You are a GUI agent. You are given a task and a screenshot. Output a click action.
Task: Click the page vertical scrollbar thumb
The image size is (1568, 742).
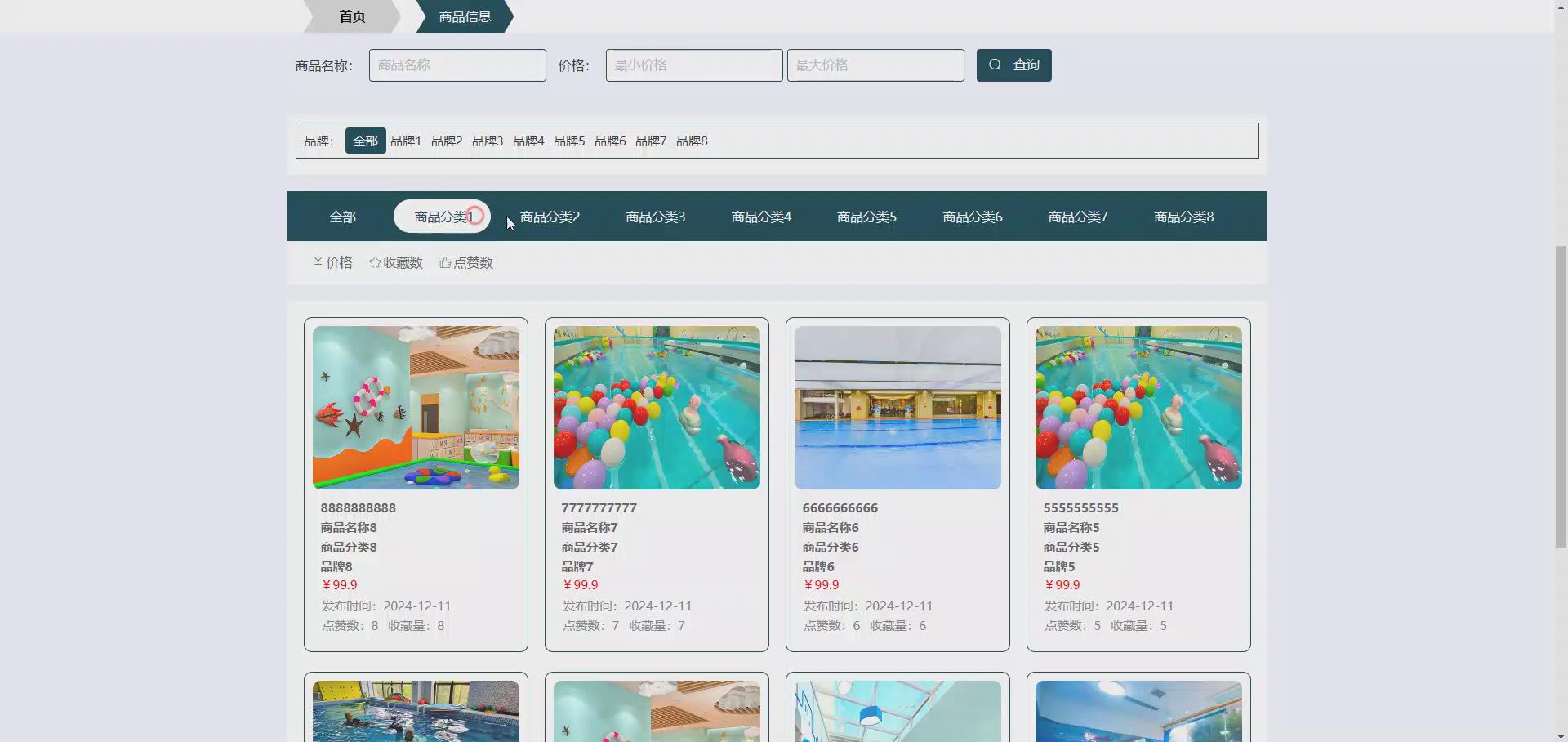tap(1561, 395)
